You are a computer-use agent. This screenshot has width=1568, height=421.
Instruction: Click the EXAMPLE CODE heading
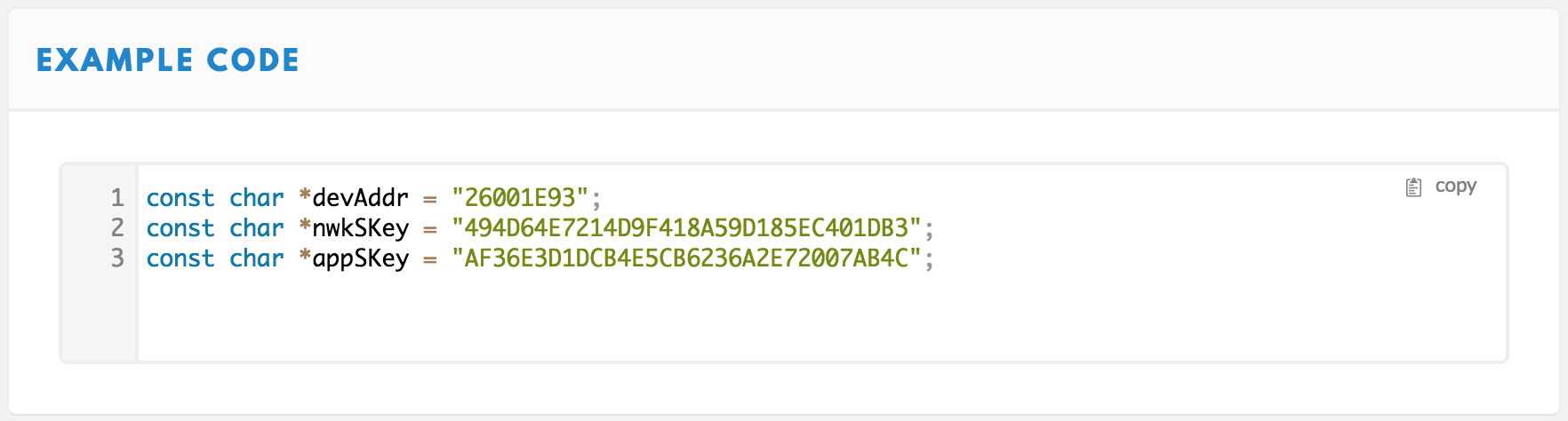click(168, 60)
